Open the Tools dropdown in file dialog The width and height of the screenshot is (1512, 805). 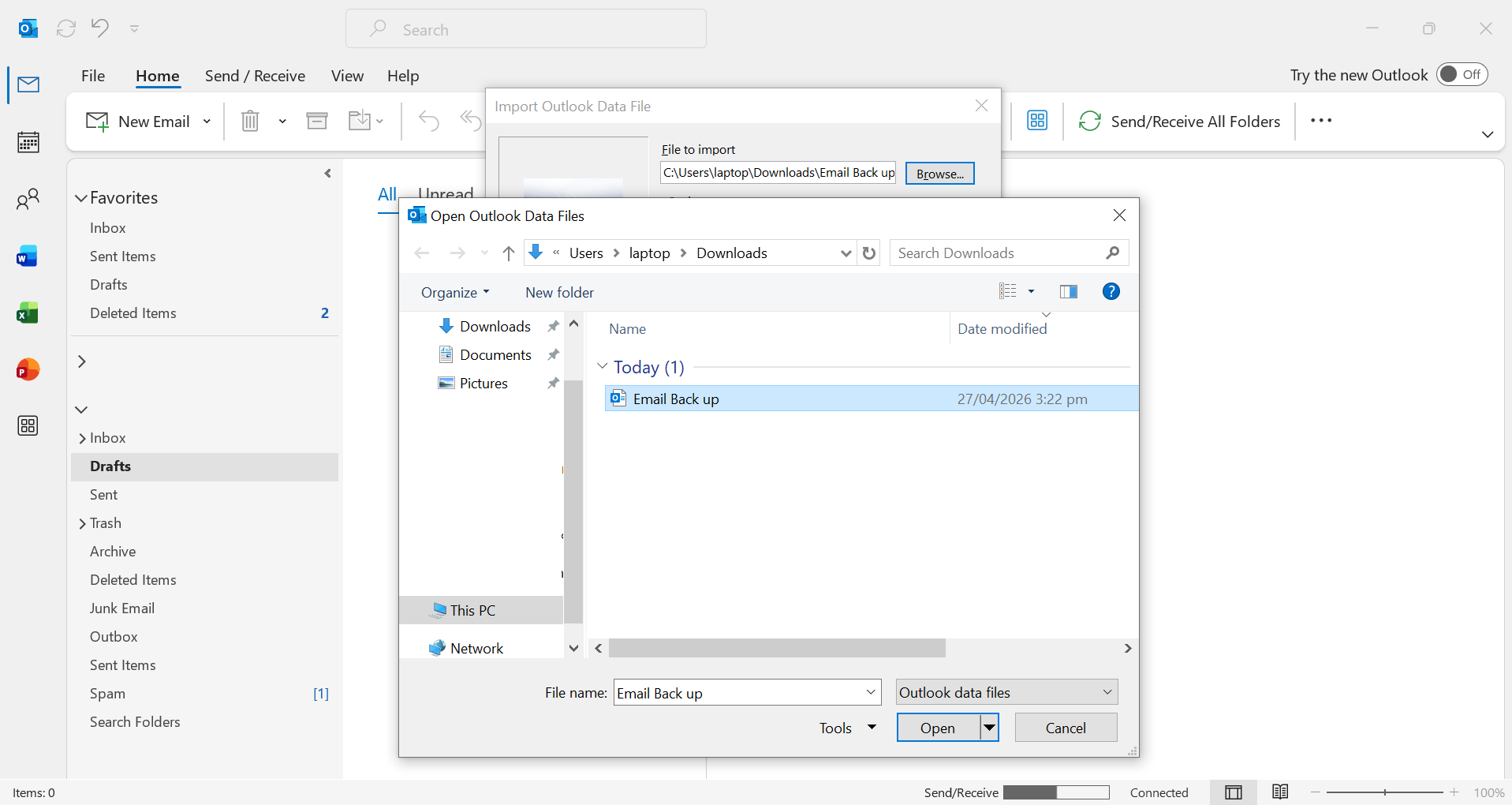click(847, 728)
